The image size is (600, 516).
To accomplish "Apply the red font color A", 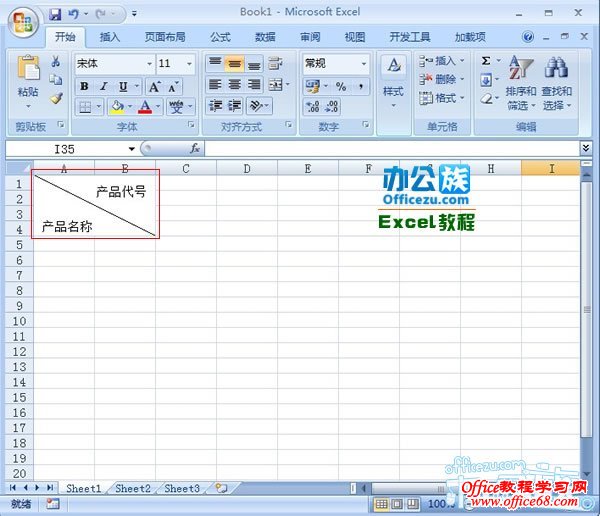I will click(x=145, y=107).
